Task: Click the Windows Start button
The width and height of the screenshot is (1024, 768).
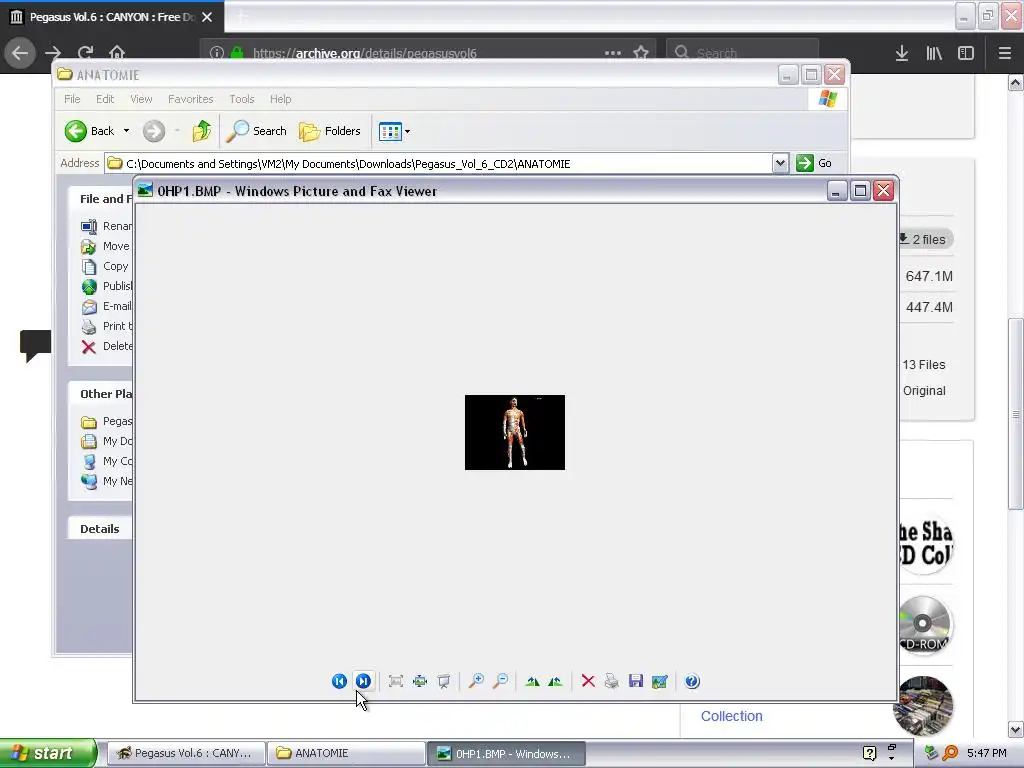Action: [48, 753]
